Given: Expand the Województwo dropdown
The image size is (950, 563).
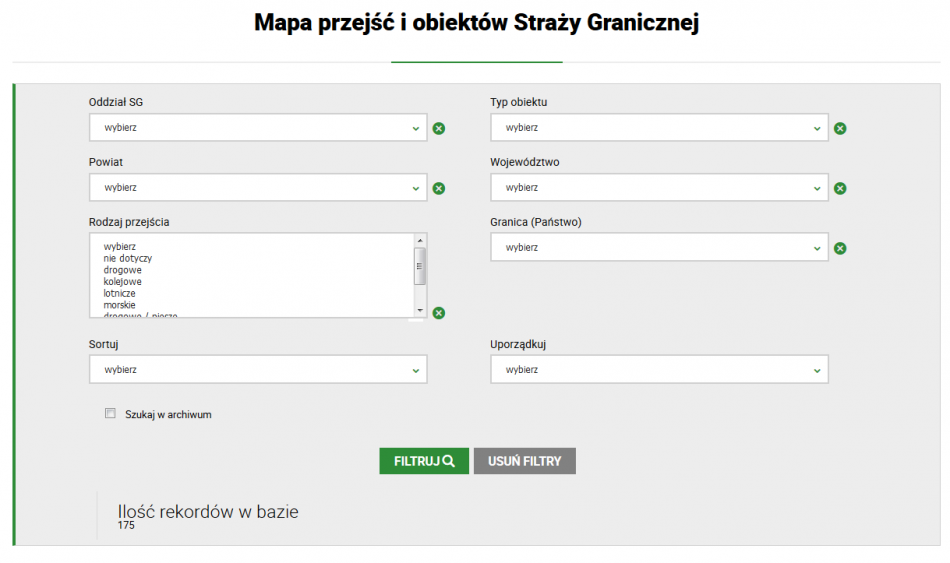Looking at the screenshot, I should pyautogui.click(x=659, y=188).
